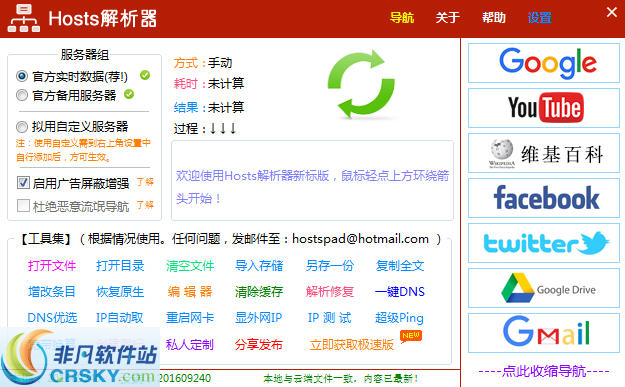The height and width of the screenshot is (387, 625).
Task: Click the 结果：未计算 text
Action: (x=209, y=108)
